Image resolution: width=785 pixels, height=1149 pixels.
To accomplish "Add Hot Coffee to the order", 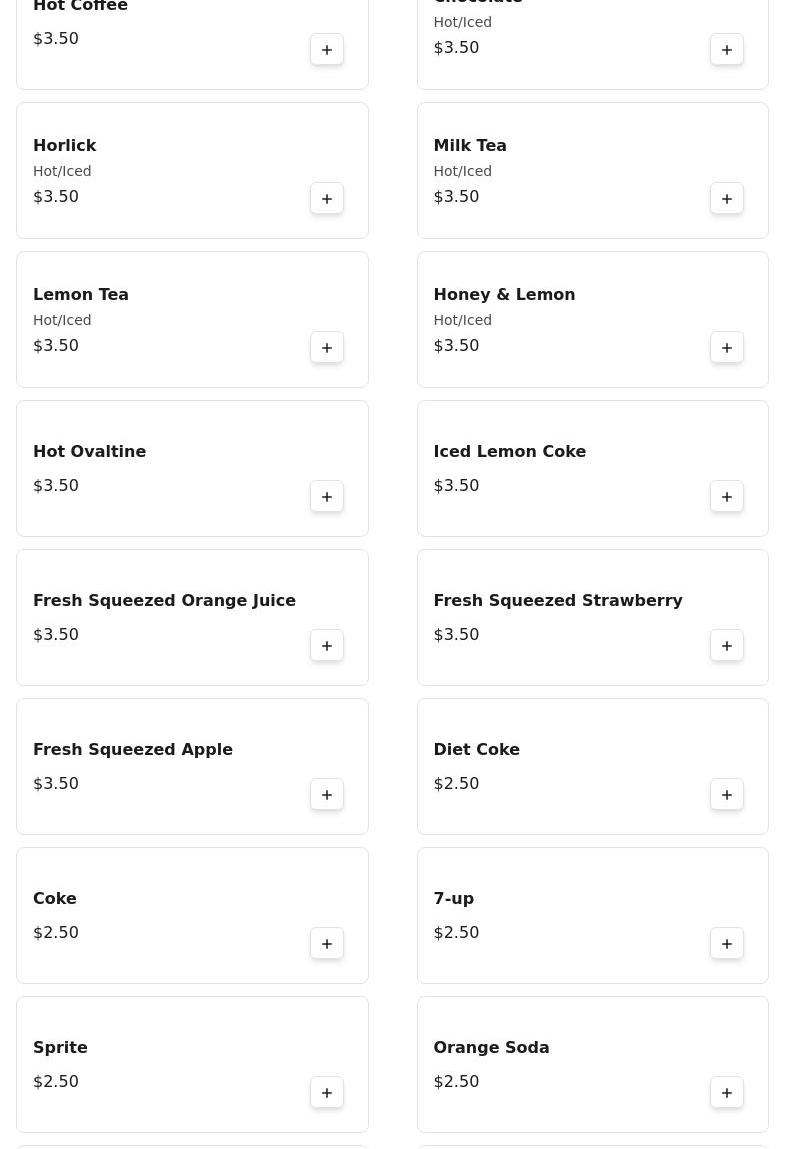I will (x=327, y=50).
